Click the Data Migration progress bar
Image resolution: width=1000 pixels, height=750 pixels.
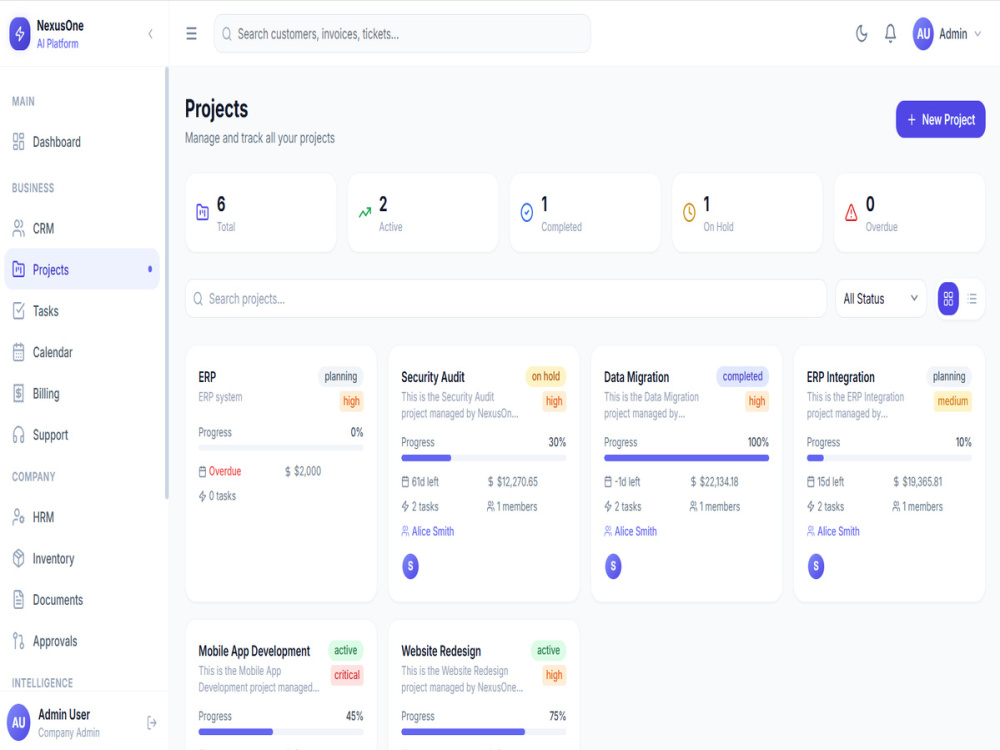pyautogui.click(x=686, y=458)
